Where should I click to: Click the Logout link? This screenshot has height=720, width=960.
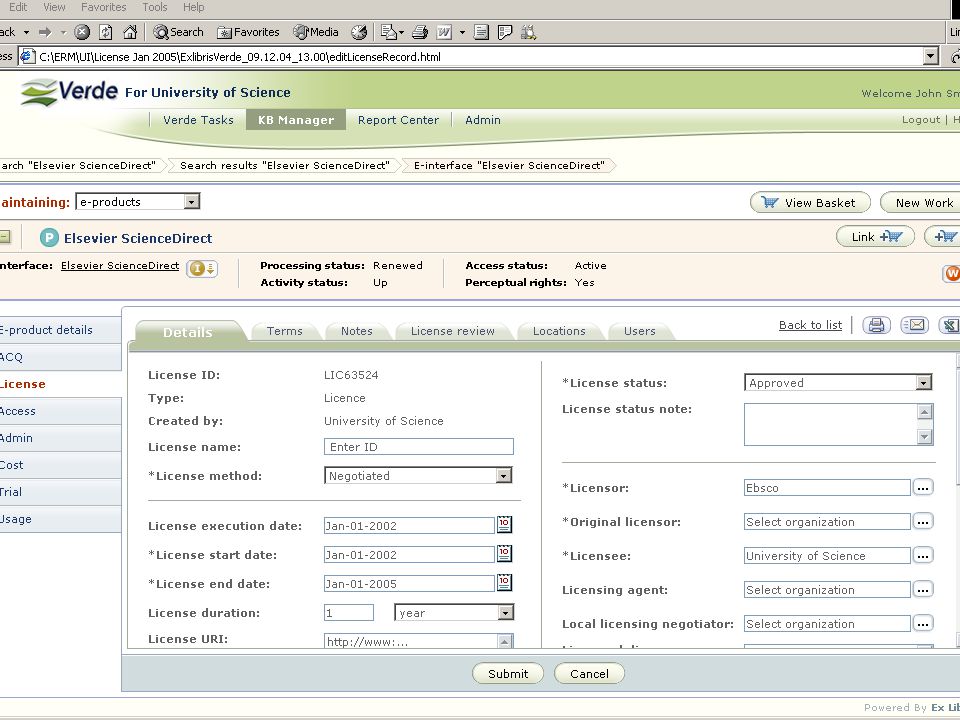click(x=920, y=120)
